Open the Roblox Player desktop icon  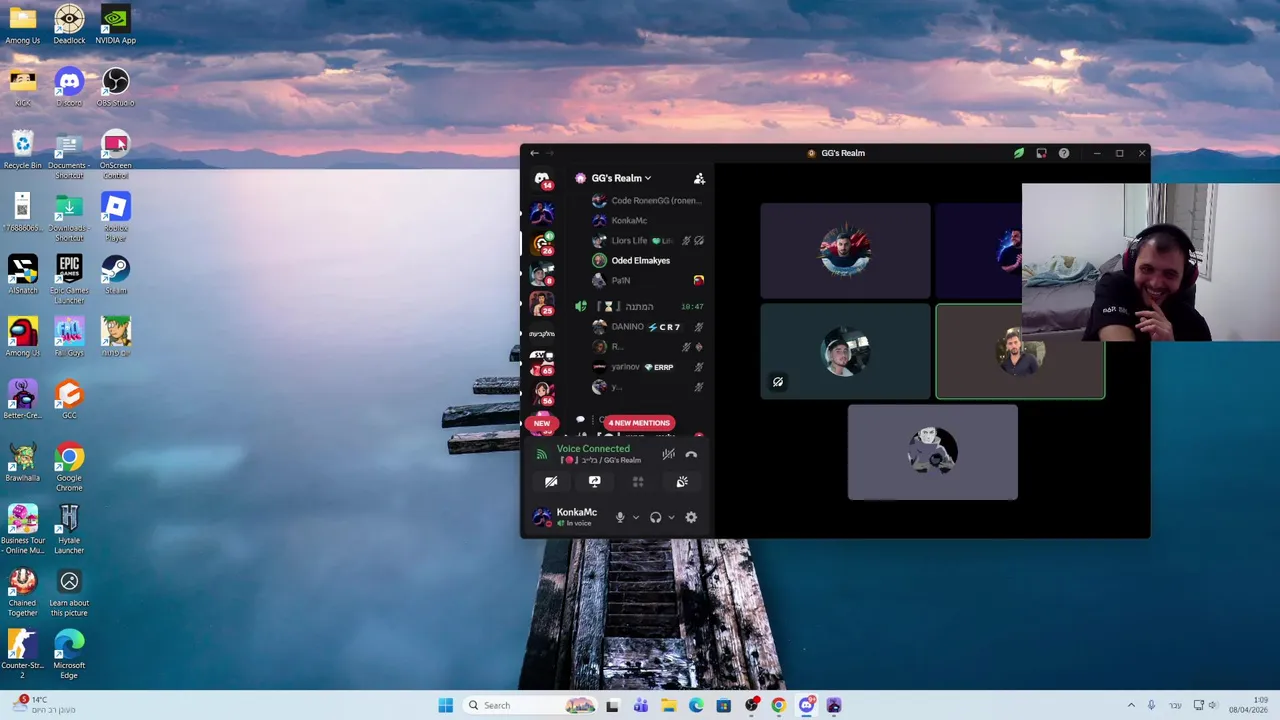[115, 217]
